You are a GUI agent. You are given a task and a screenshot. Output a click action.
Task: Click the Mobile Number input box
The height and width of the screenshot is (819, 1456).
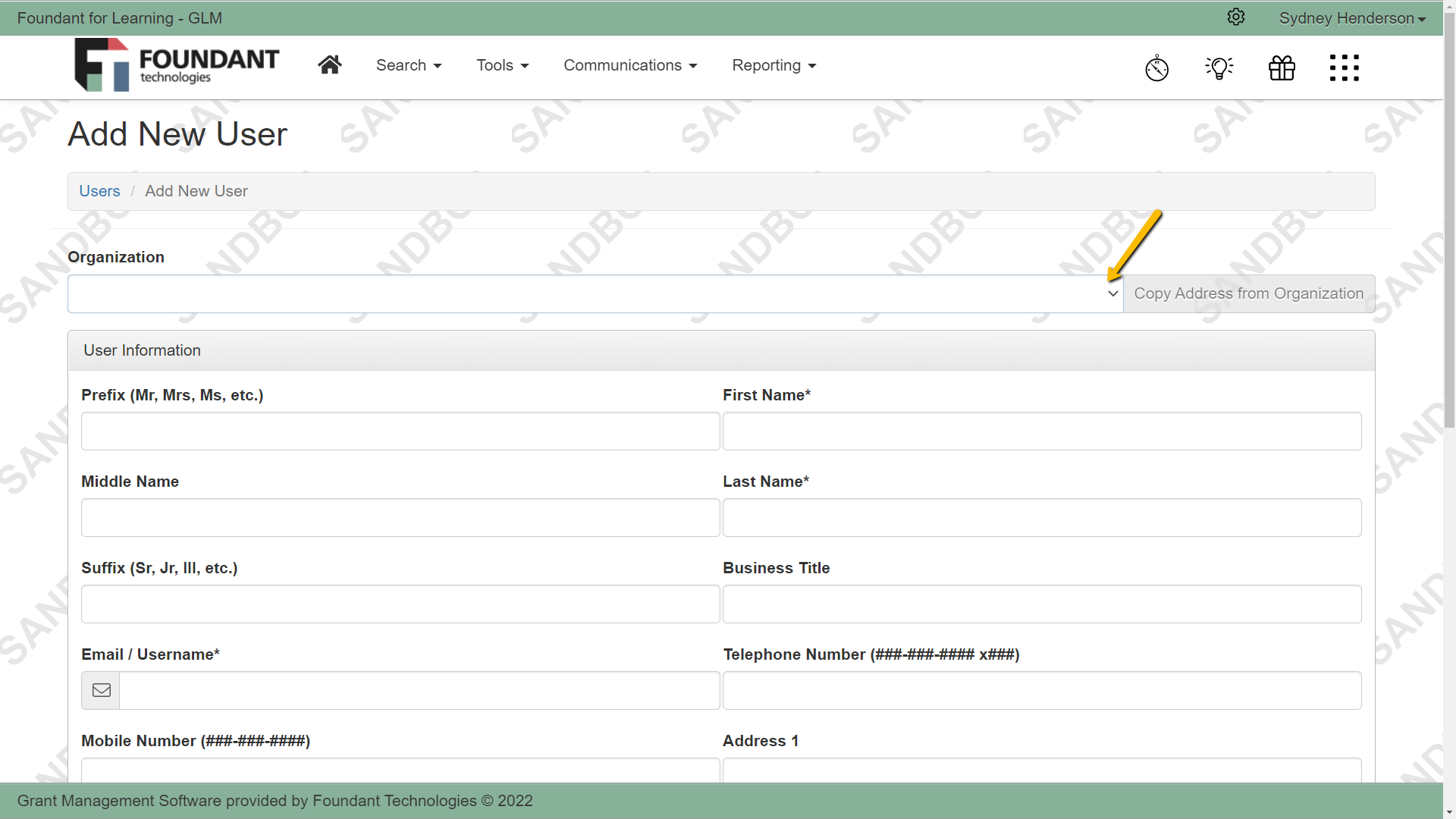[400, 769]
